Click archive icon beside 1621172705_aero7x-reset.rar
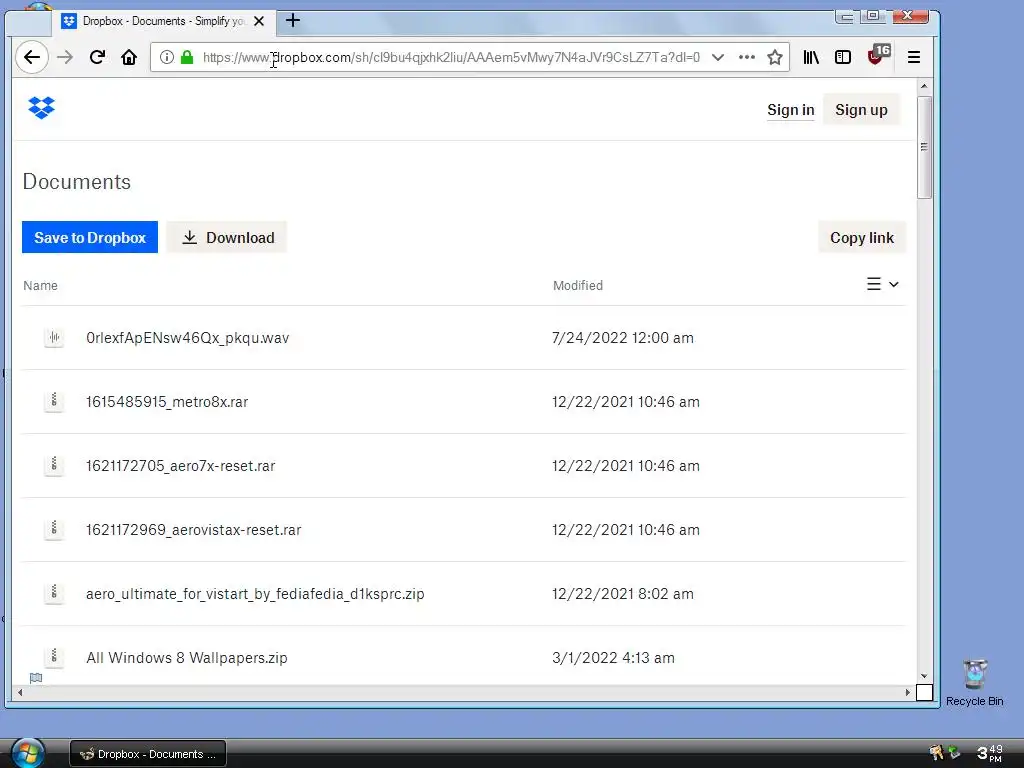Image resolution: width=1024 pixels, height=768 pixels. click(54, 466)
